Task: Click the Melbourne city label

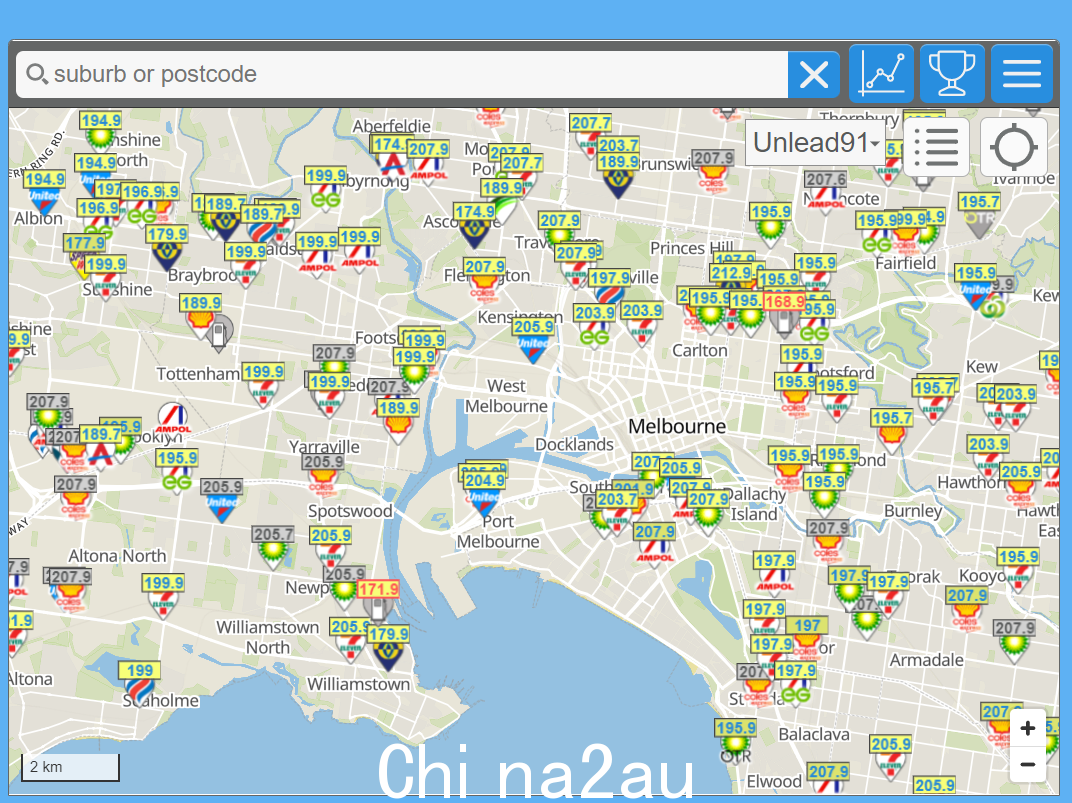Action: pos(677,426)
